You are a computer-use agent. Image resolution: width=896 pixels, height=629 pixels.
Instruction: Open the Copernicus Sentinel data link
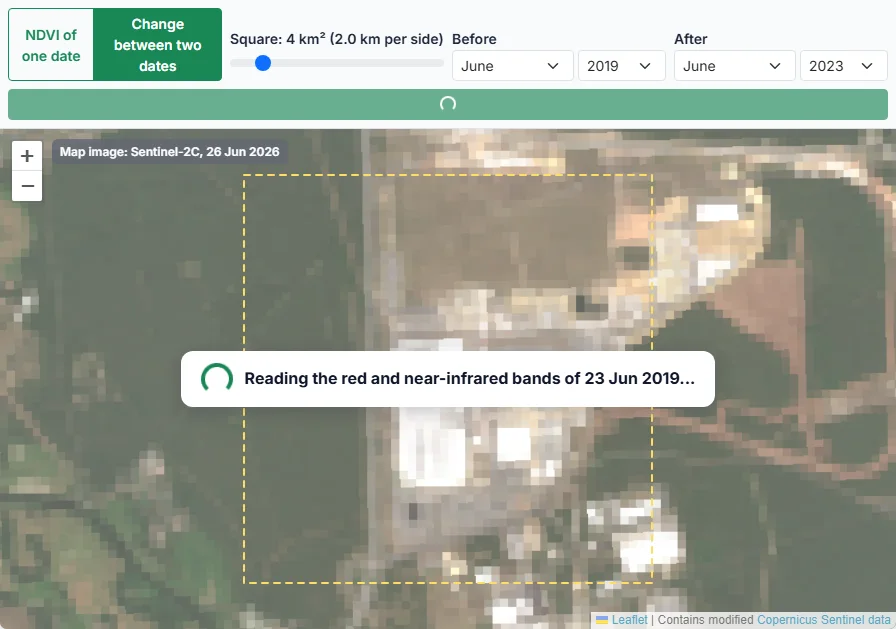824,620
